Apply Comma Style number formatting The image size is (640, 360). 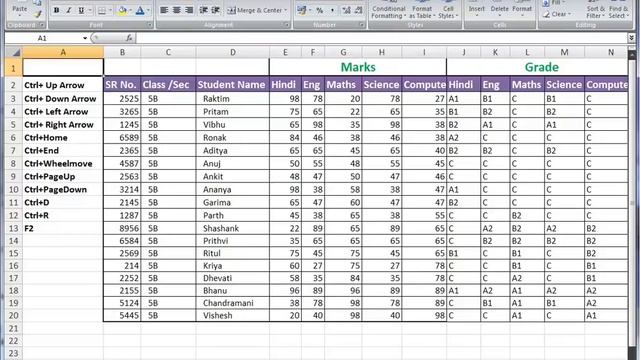(x=332, y=10)
